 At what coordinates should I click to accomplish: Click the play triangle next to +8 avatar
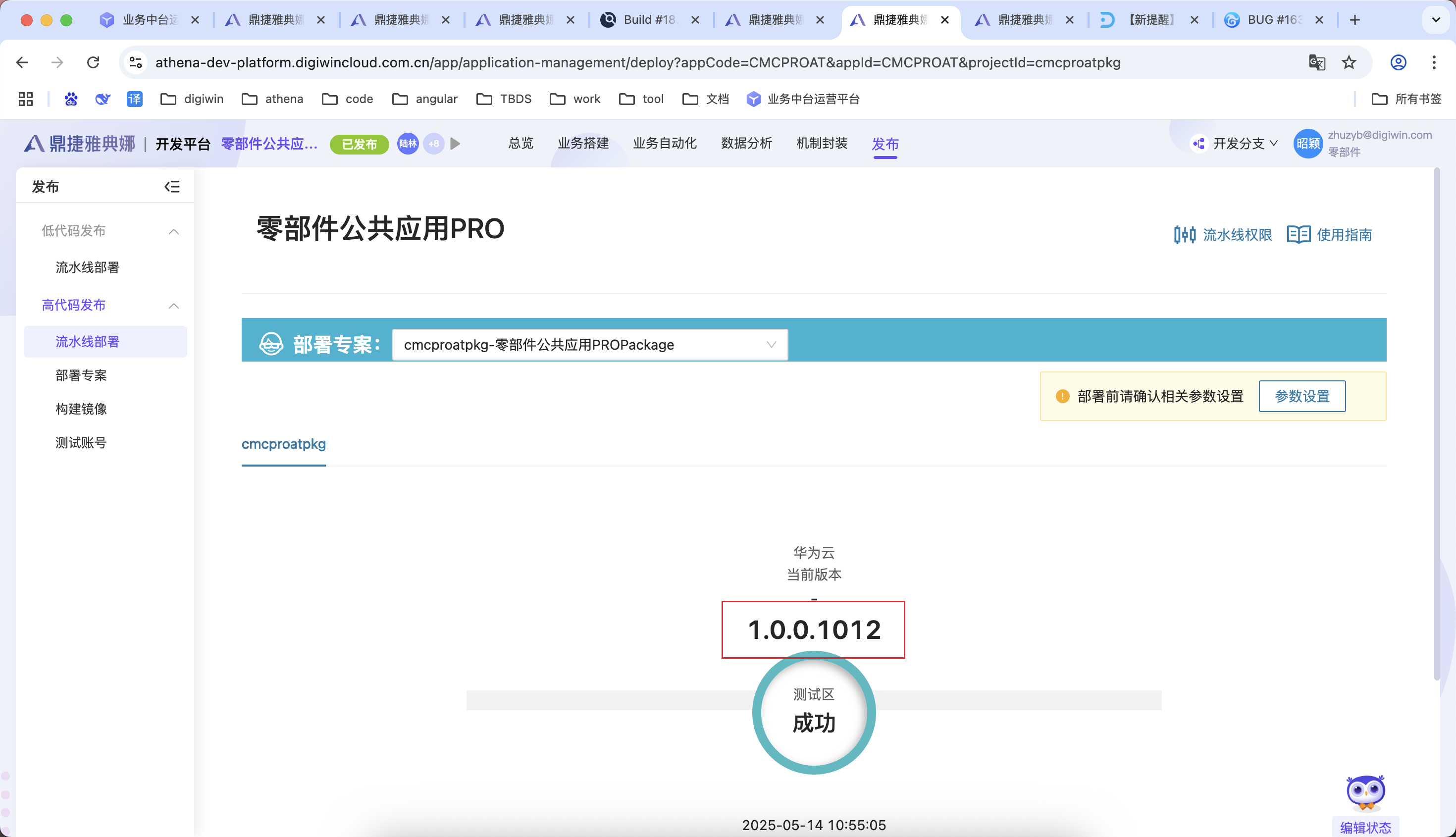[455, 143]
